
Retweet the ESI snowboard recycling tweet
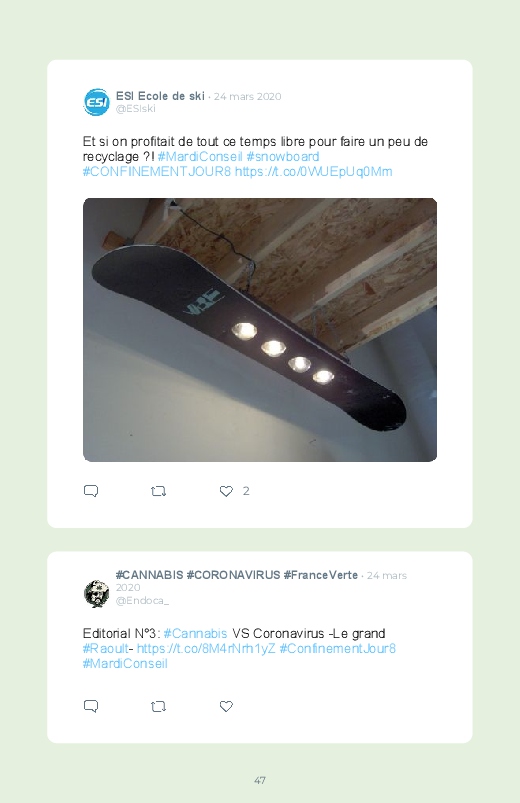(158, 491)
